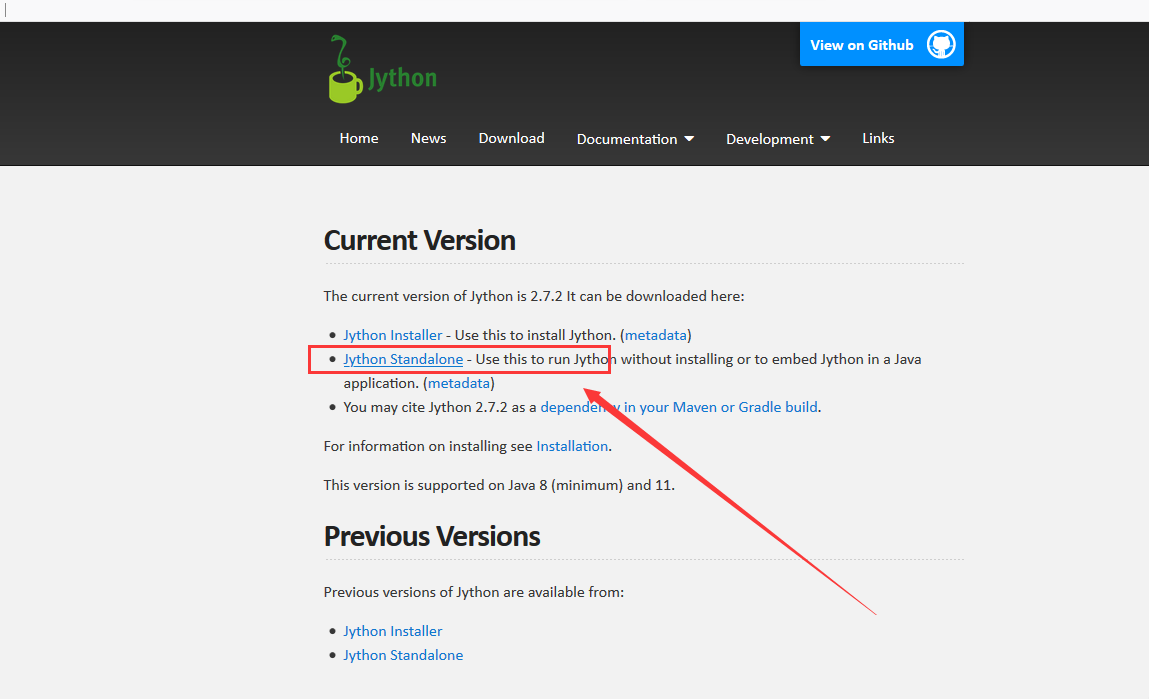Open previous versions Jython Installer link

click(393, 631)
